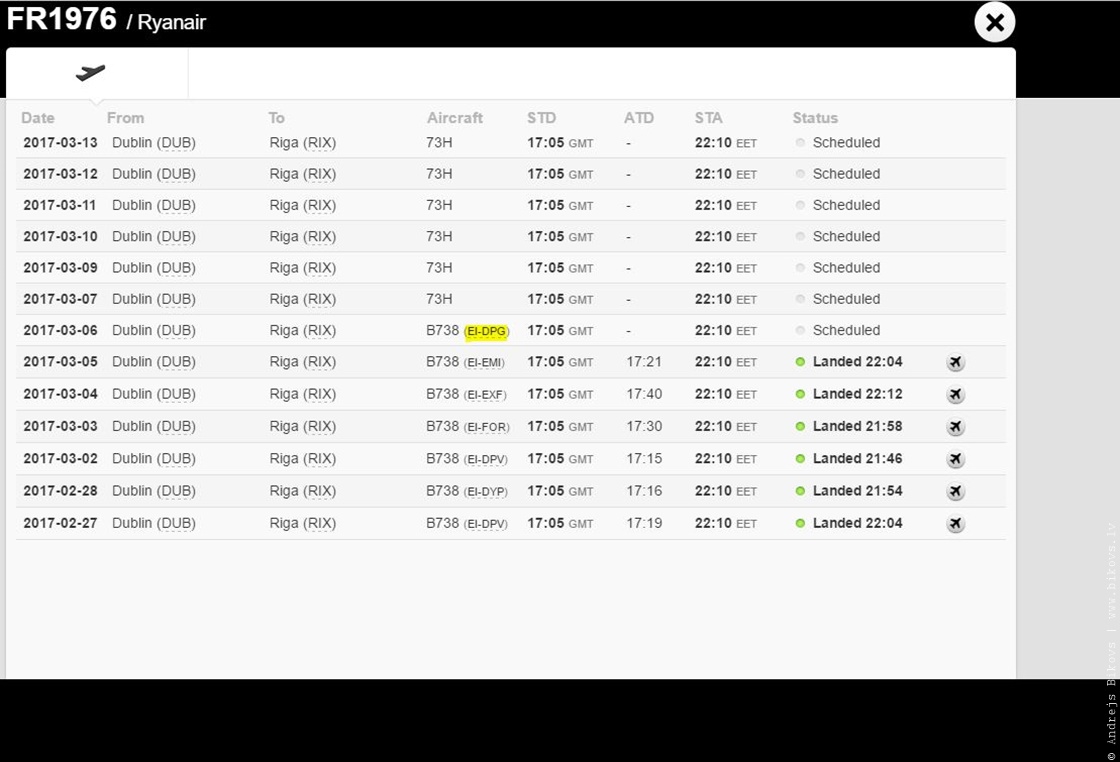
Task: Click playback icon for 2017-03-05 flight
Action: click(955, 363)
